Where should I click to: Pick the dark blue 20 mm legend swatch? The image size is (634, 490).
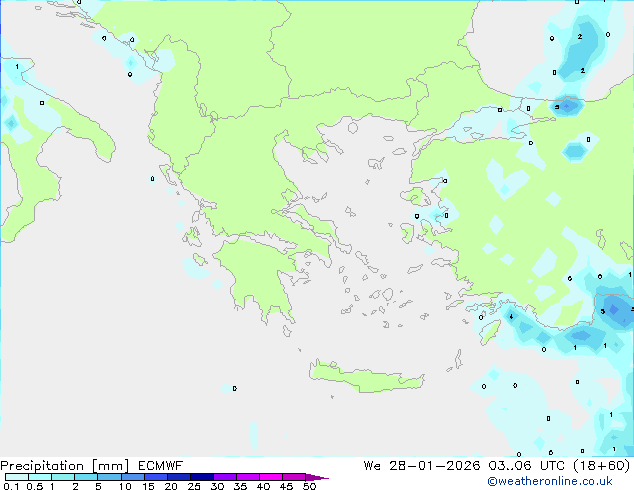178,477
